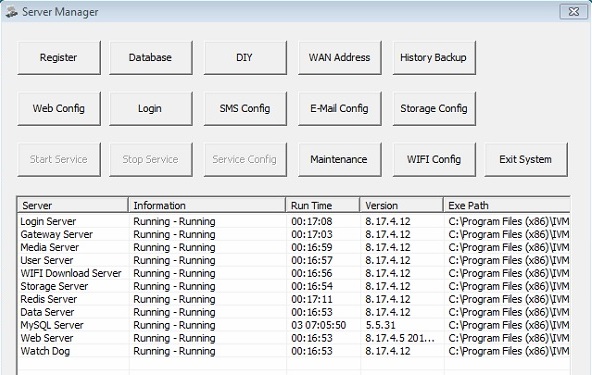This screenshot has width=592, height=375.
Task: Click the Storage Config button
Action: (x=434, y=108)
